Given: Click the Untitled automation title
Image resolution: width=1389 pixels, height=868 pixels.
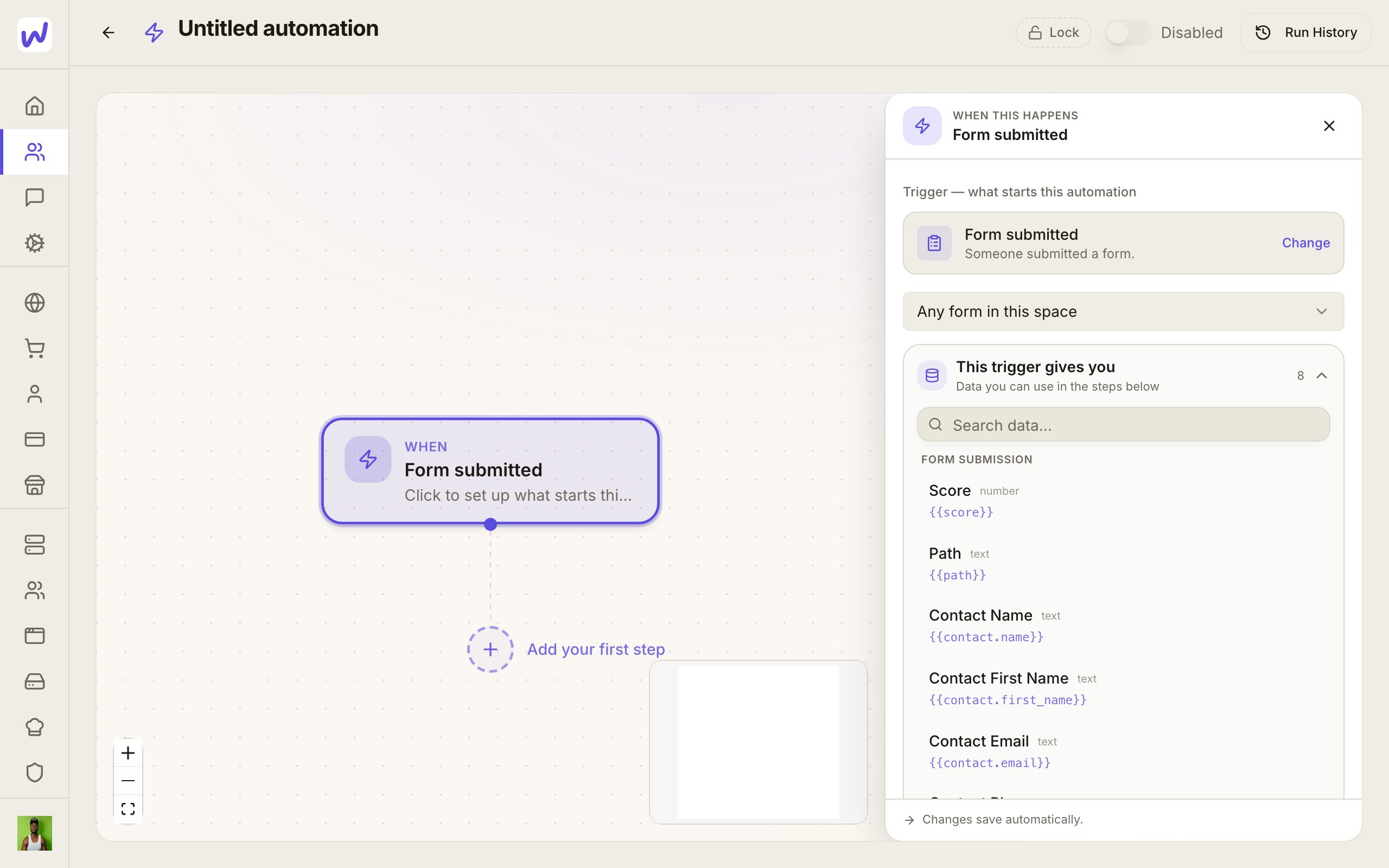Looking at the screenshot, I should pos(278,29).
